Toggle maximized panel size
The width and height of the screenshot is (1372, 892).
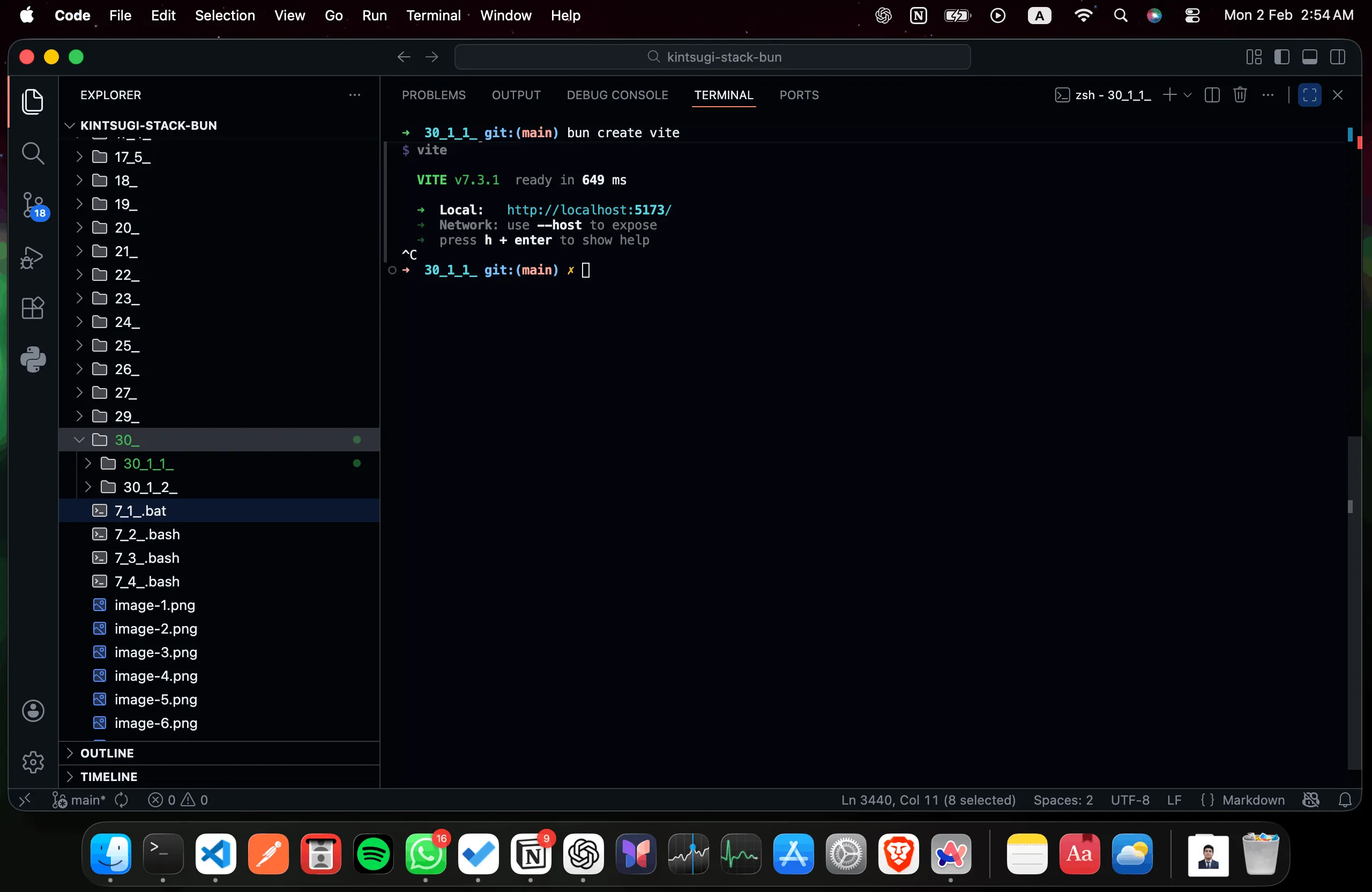1309,95
